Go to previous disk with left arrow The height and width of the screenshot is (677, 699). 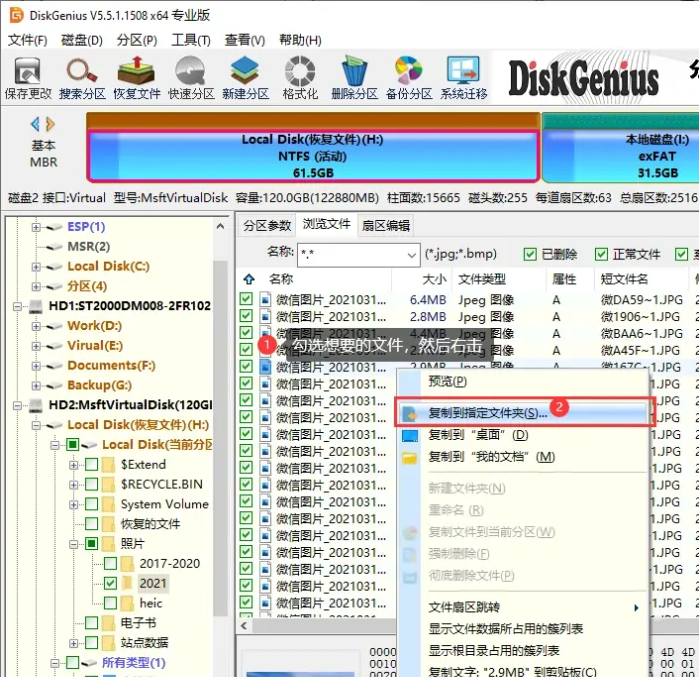point(35,124)
